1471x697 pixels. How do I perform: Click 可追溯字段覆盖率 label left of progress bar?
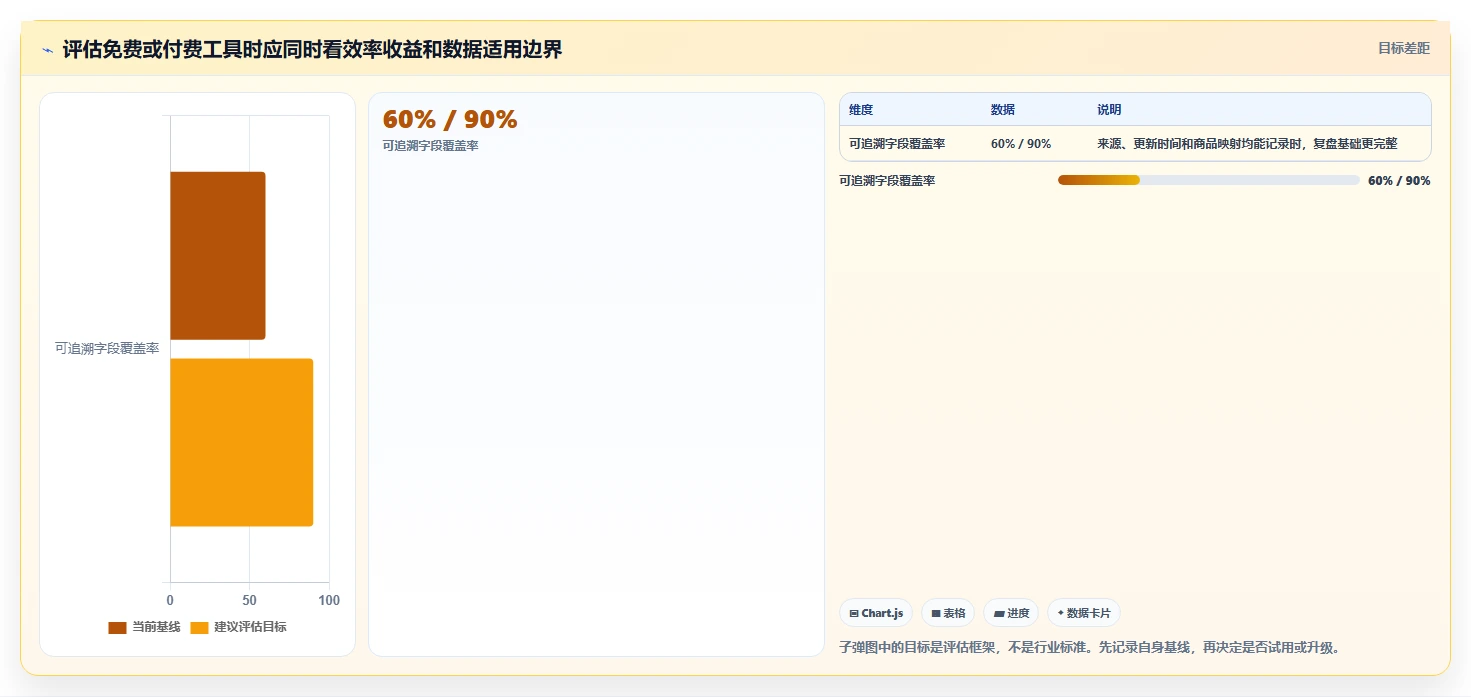(x=887, y=181)
